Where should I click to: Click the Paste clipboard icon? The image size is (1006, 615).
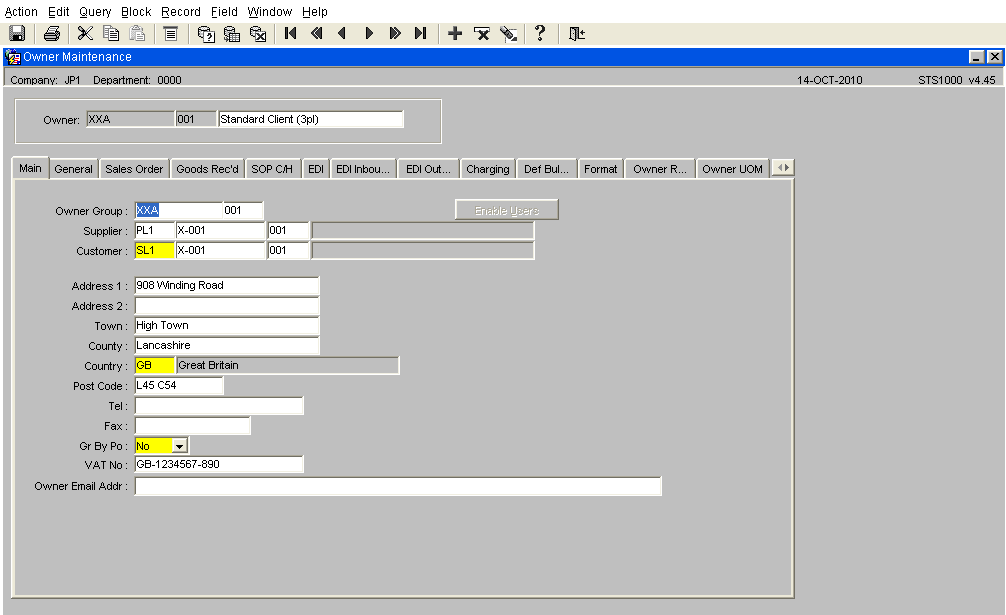tap(137, 33)
